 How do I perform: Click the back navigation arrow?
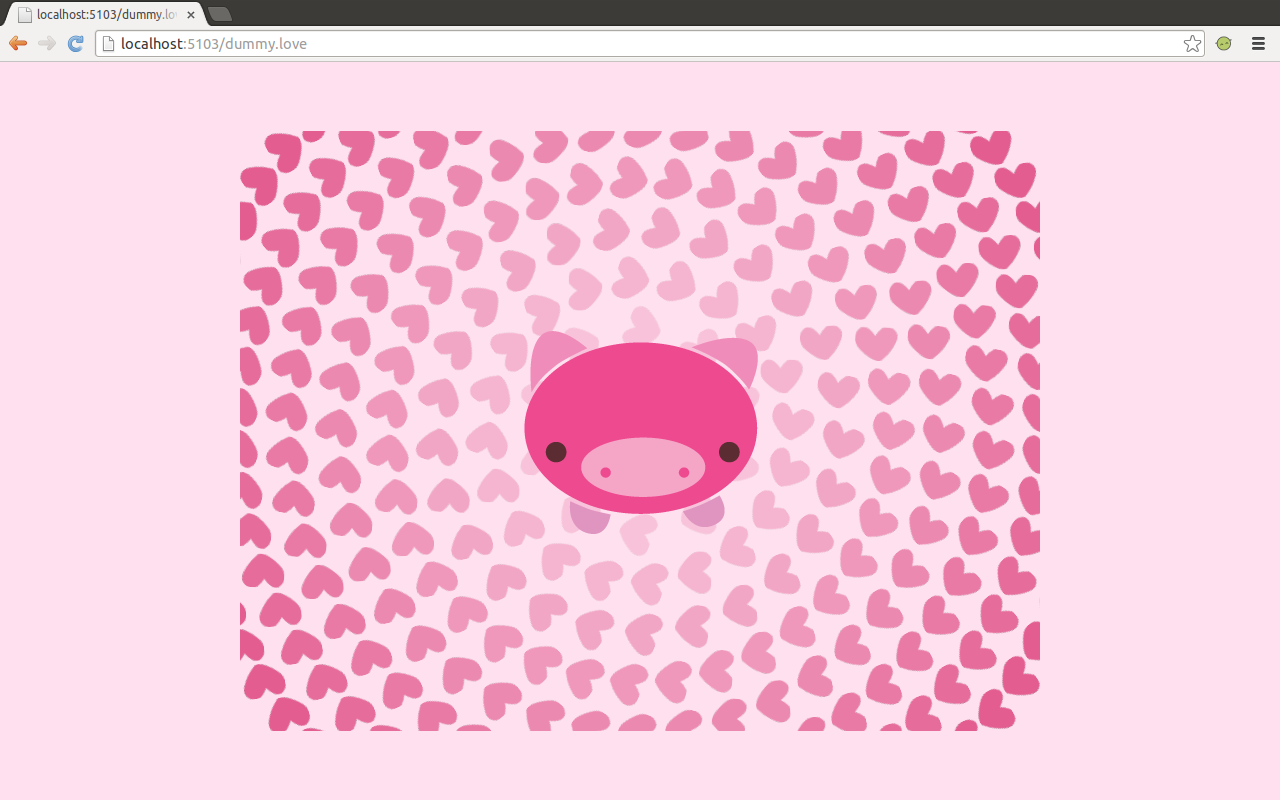[16, 43]
